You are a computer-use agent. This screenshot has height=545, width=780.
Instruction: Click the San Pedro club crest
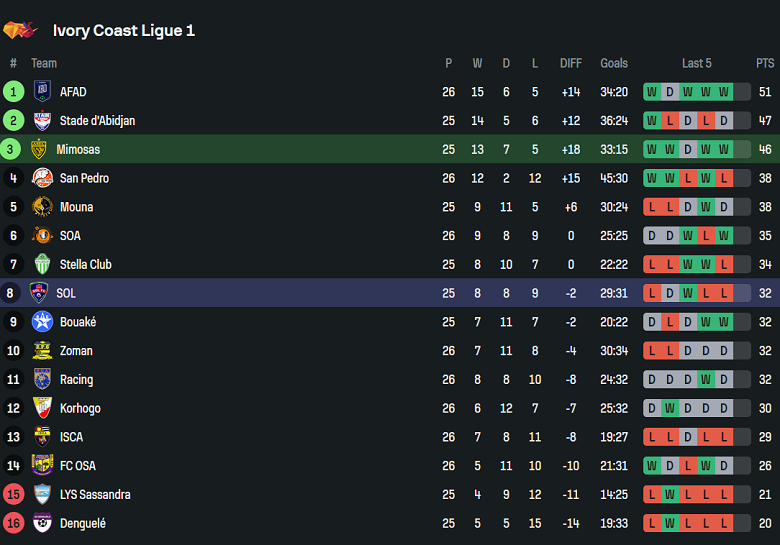[x=42, y=178]
